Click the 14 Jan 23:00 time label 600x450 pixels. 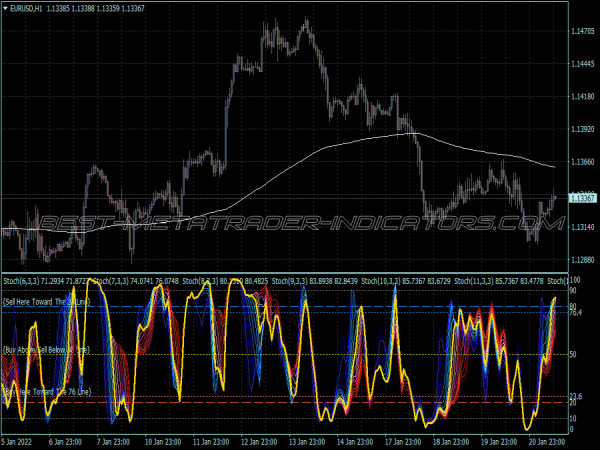coord(355,442)
